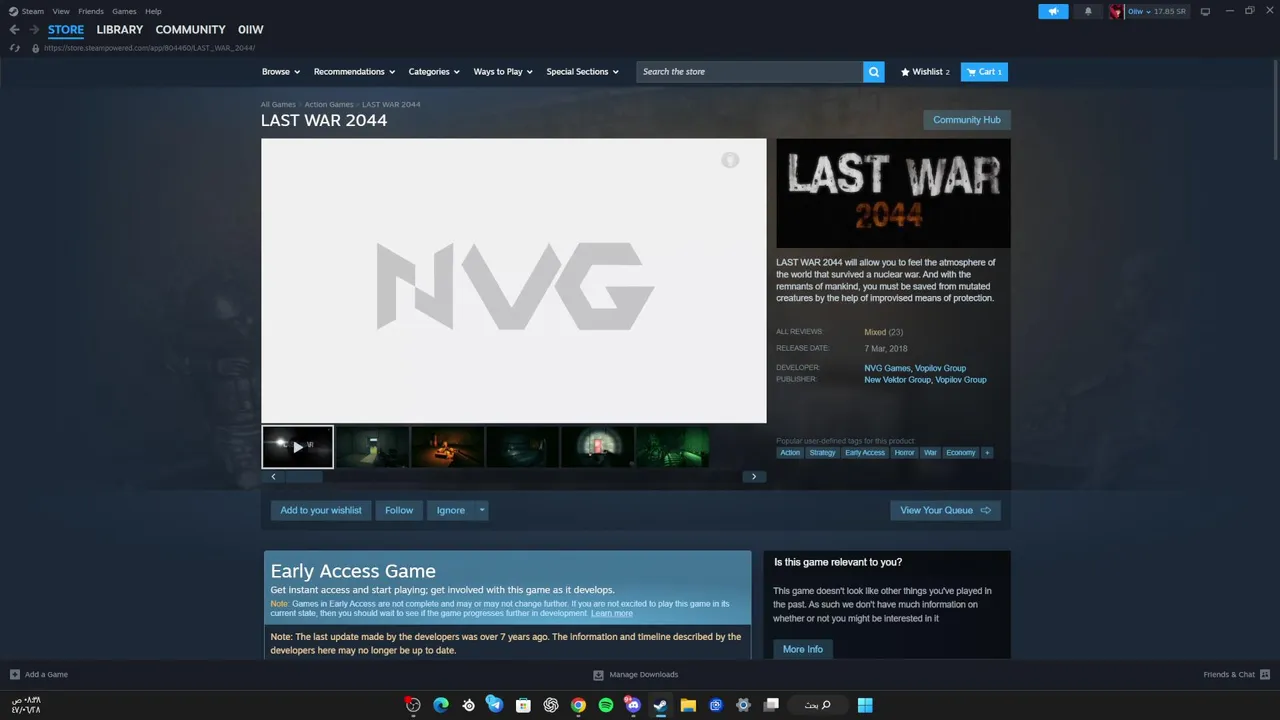Screen dimensions: 1280x720
Task: Click the Early Access tag
Action: point(865,453)
